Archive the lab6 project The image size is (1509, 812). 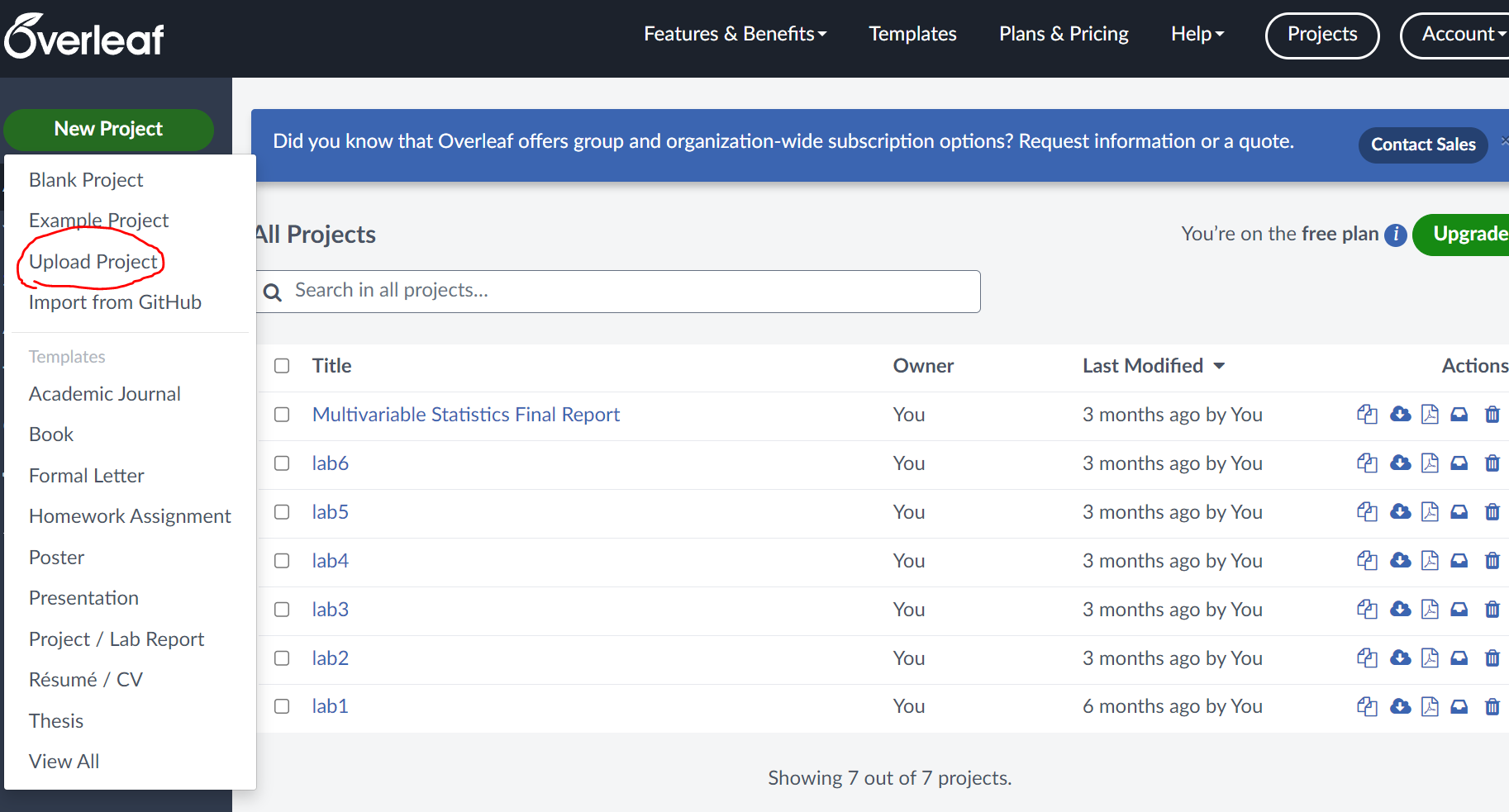(1459, 463)
